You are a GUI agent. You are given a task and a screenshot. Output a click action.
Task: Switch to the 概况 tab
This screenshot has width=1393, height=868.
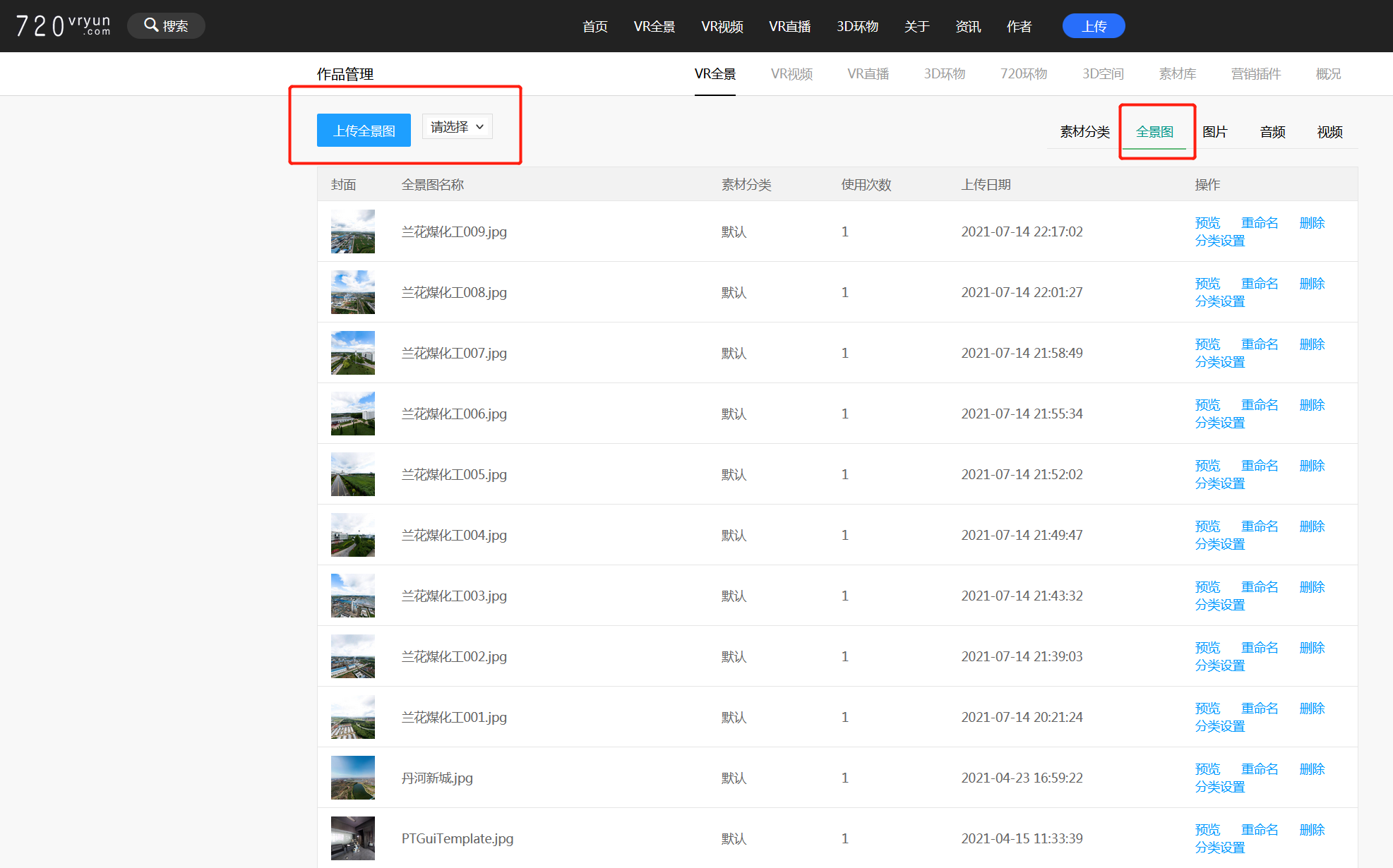coord(1329,74)
